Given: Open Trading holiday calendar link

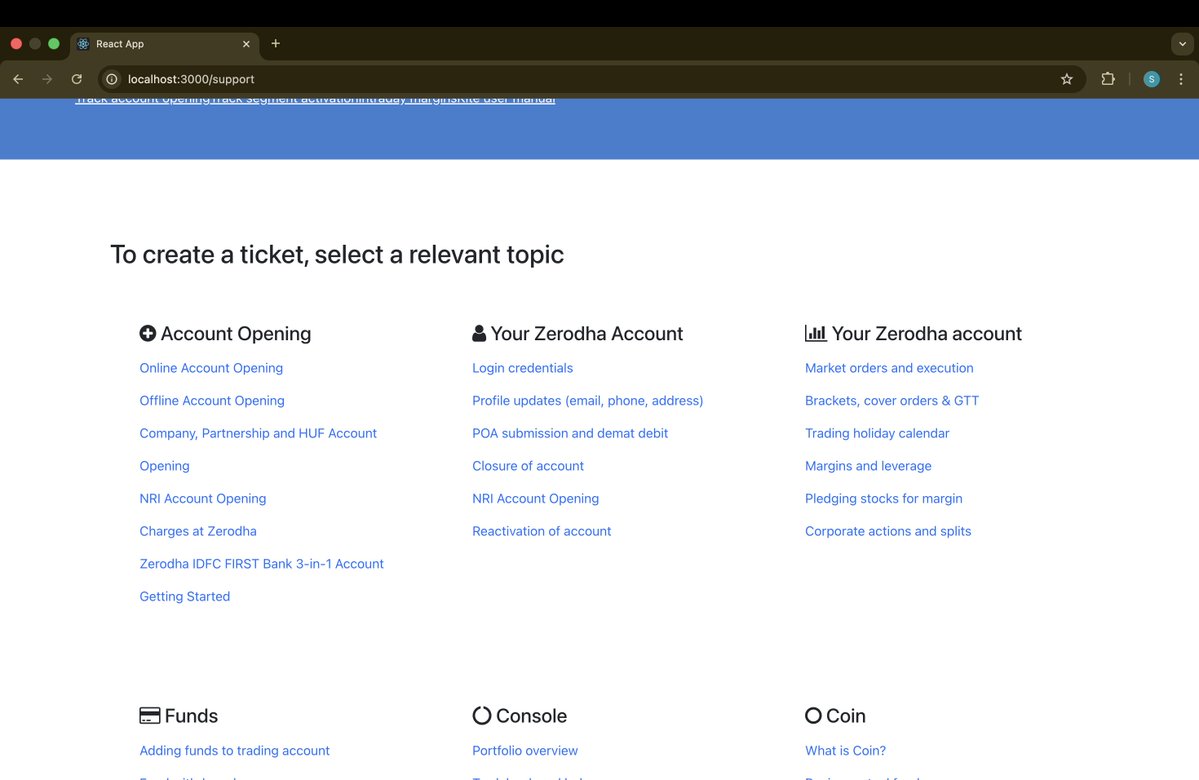Looking at the screenshot, I should tap(877, 434).
